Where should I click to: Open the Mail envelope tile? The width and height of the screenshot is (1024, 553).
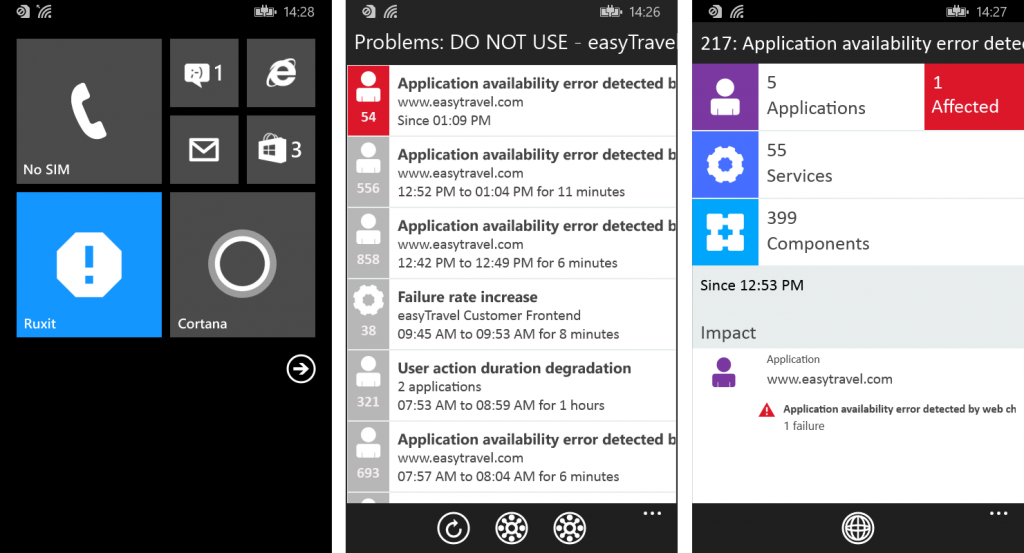[x=204, y=150]
